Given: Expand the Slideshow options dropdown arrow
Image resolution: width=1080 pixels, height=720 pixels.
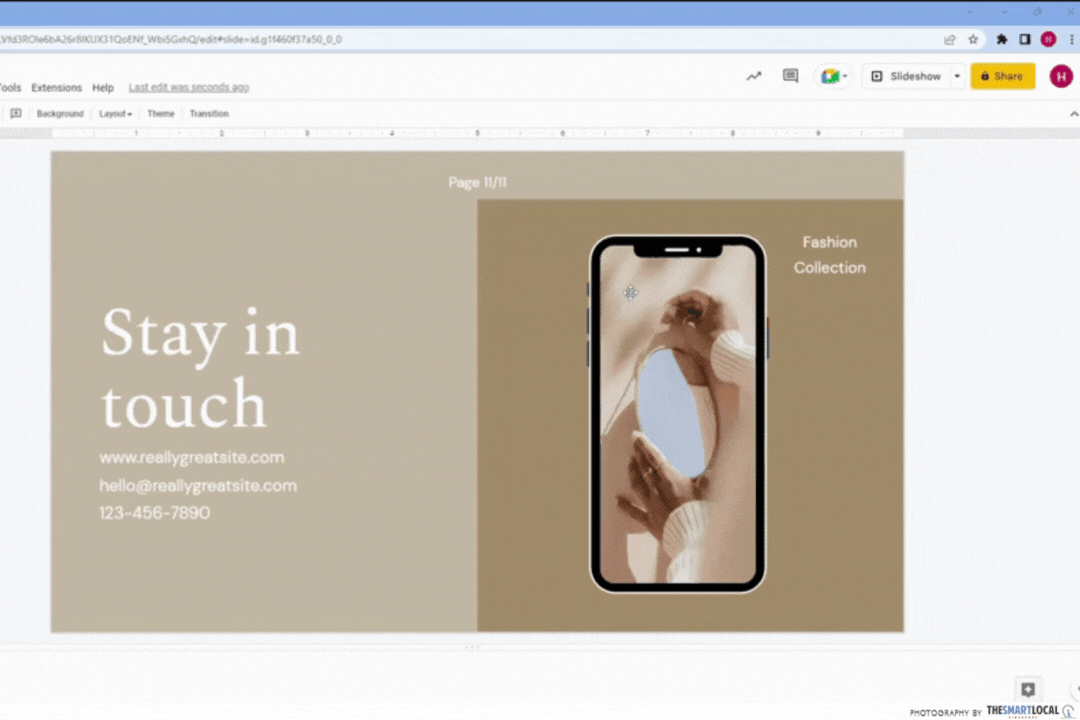Looking at the screenshot, I should click(957, 76).
